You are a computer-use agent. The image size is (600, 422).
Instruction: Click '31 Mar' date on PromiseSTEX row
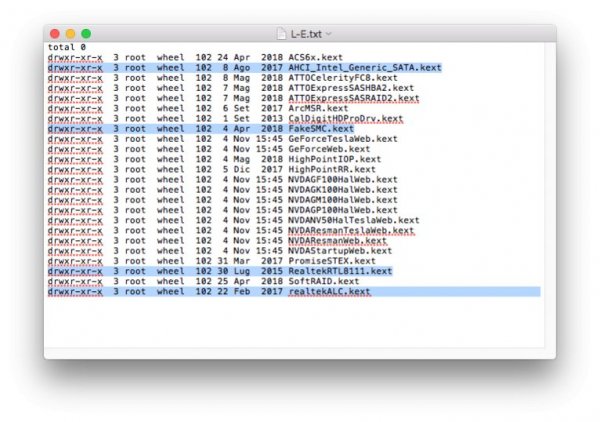point(234,261)
